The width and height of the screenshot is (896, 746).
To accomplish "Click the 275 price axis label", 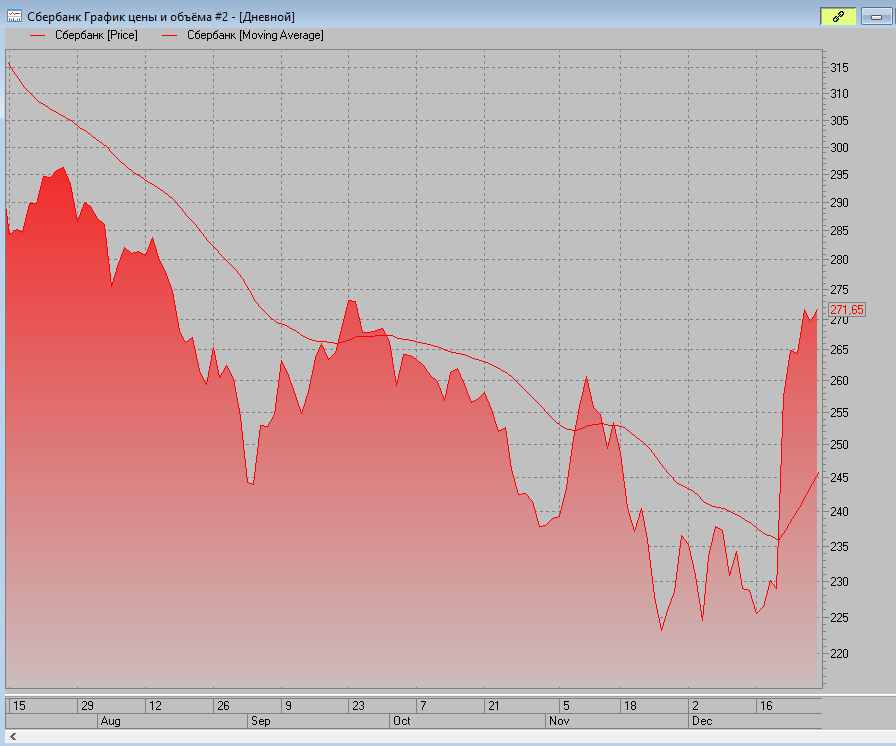I will (839, 290).
